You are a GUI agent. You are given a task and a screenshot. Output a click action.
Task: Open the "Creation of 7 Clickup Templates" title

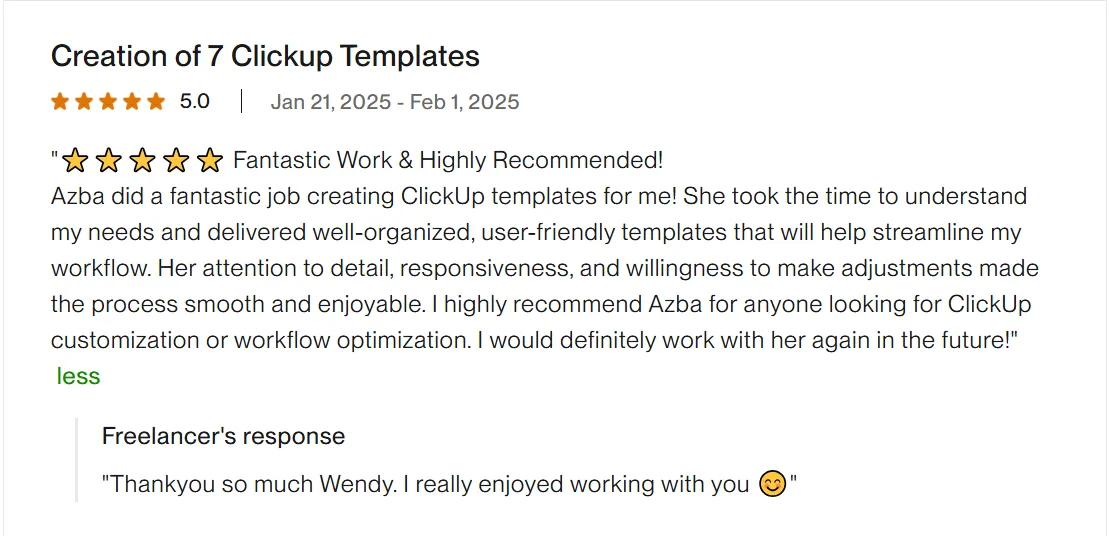265,56
